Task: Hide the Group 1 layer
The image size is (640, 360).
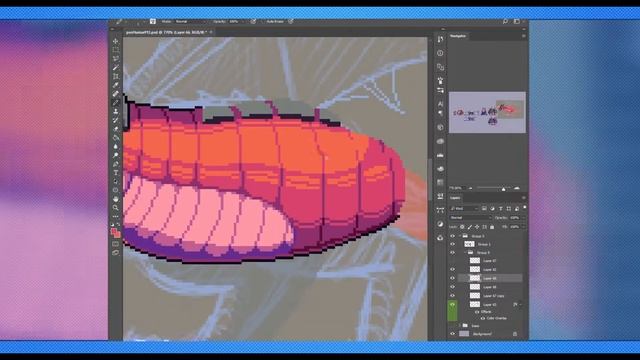Action: tap(452, 244)
